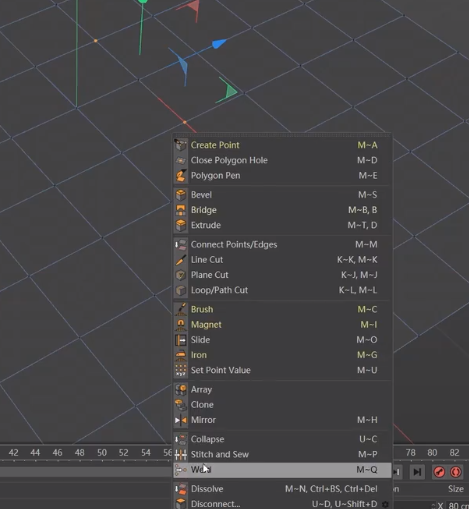Toggle the red record active objects button
Viewport: 469px width, 509px height.
point(439,472)
